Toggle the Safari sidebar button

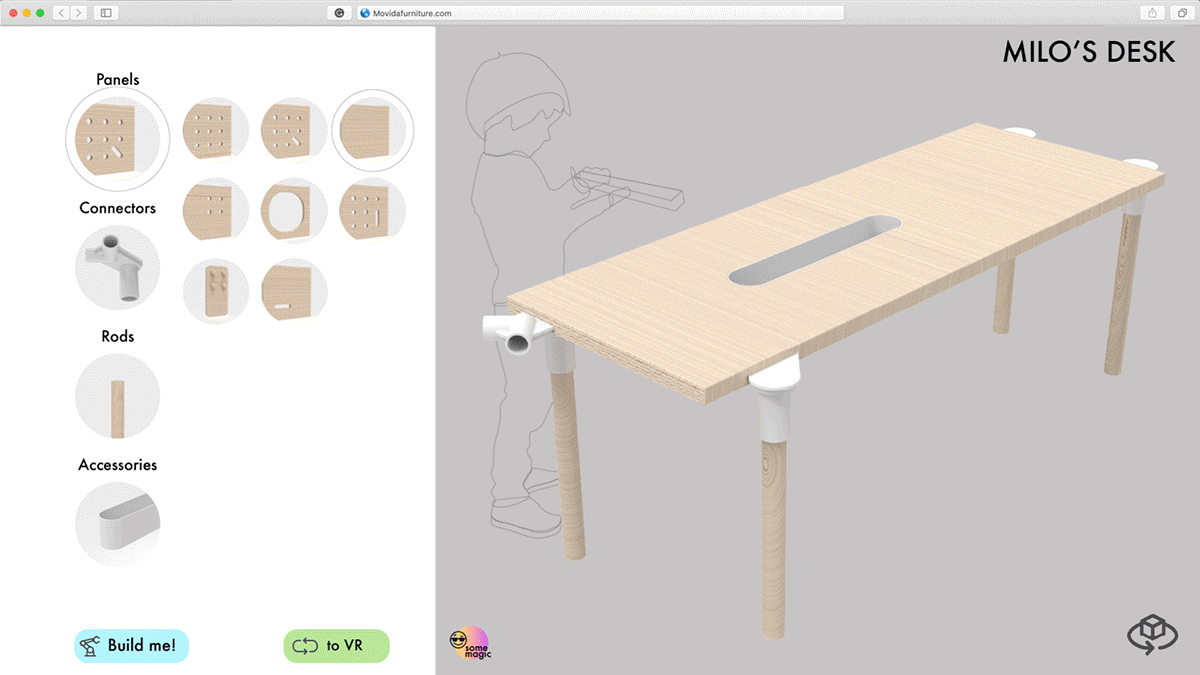[x=106, y=13]
